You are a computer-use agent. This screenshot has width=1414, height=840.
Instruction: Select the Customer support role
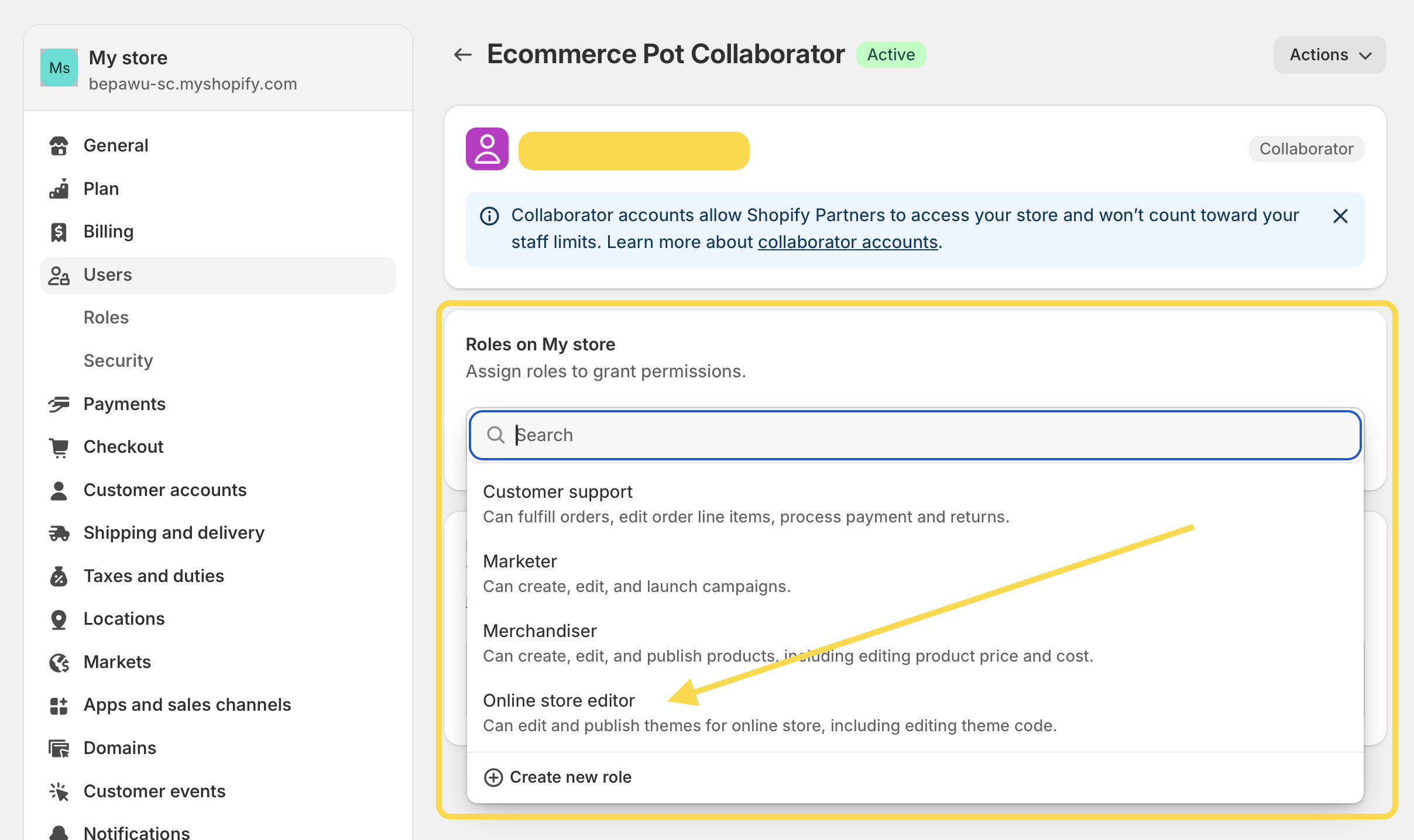coord(915,504)
